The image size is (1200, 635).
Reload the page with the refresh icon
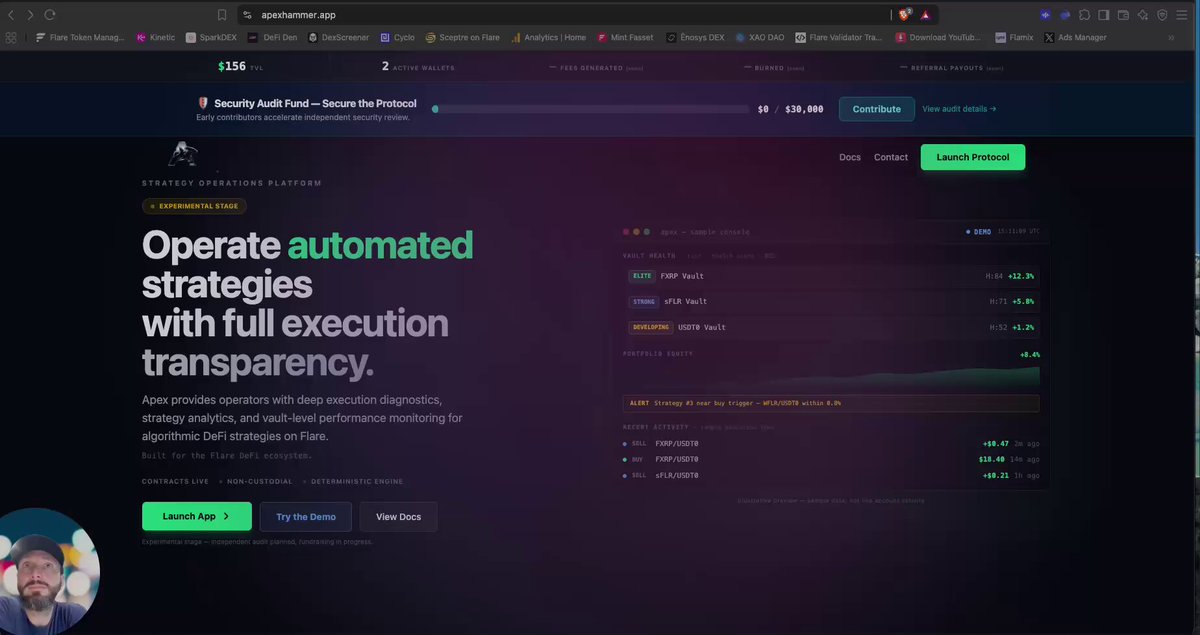coord(50,15)
